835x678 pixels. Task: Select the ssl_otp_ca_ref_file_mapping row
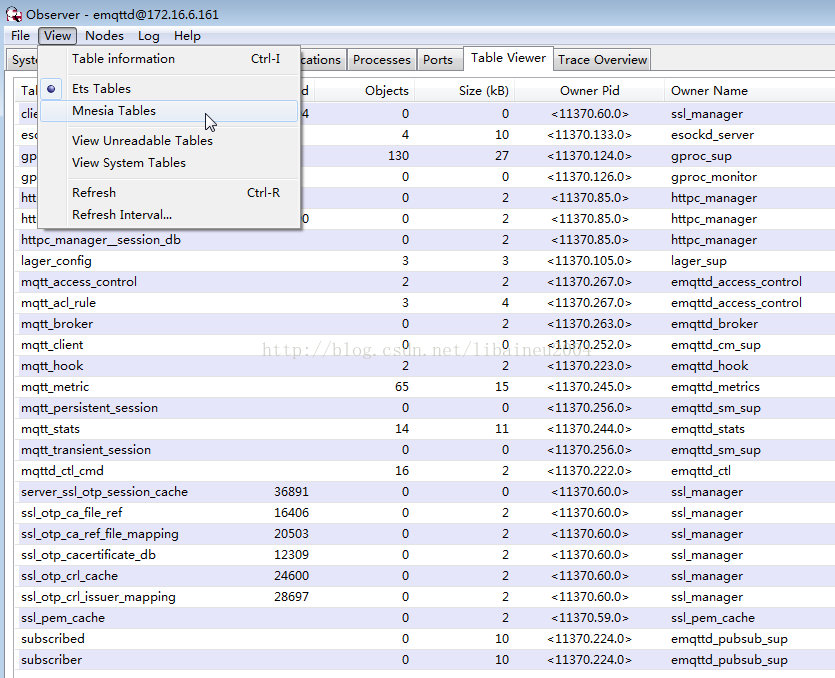tap(425, 534)
